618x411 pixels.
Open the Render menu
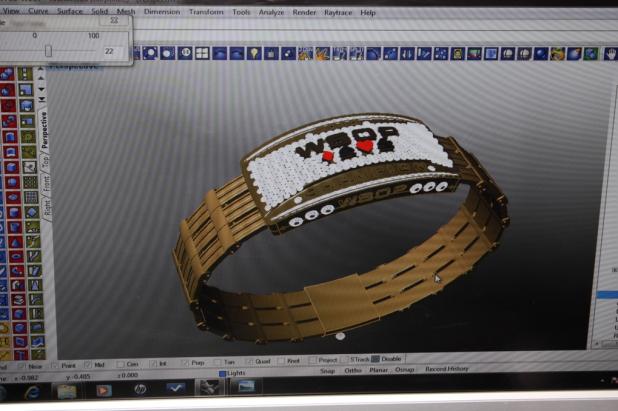tap(304, 12)
